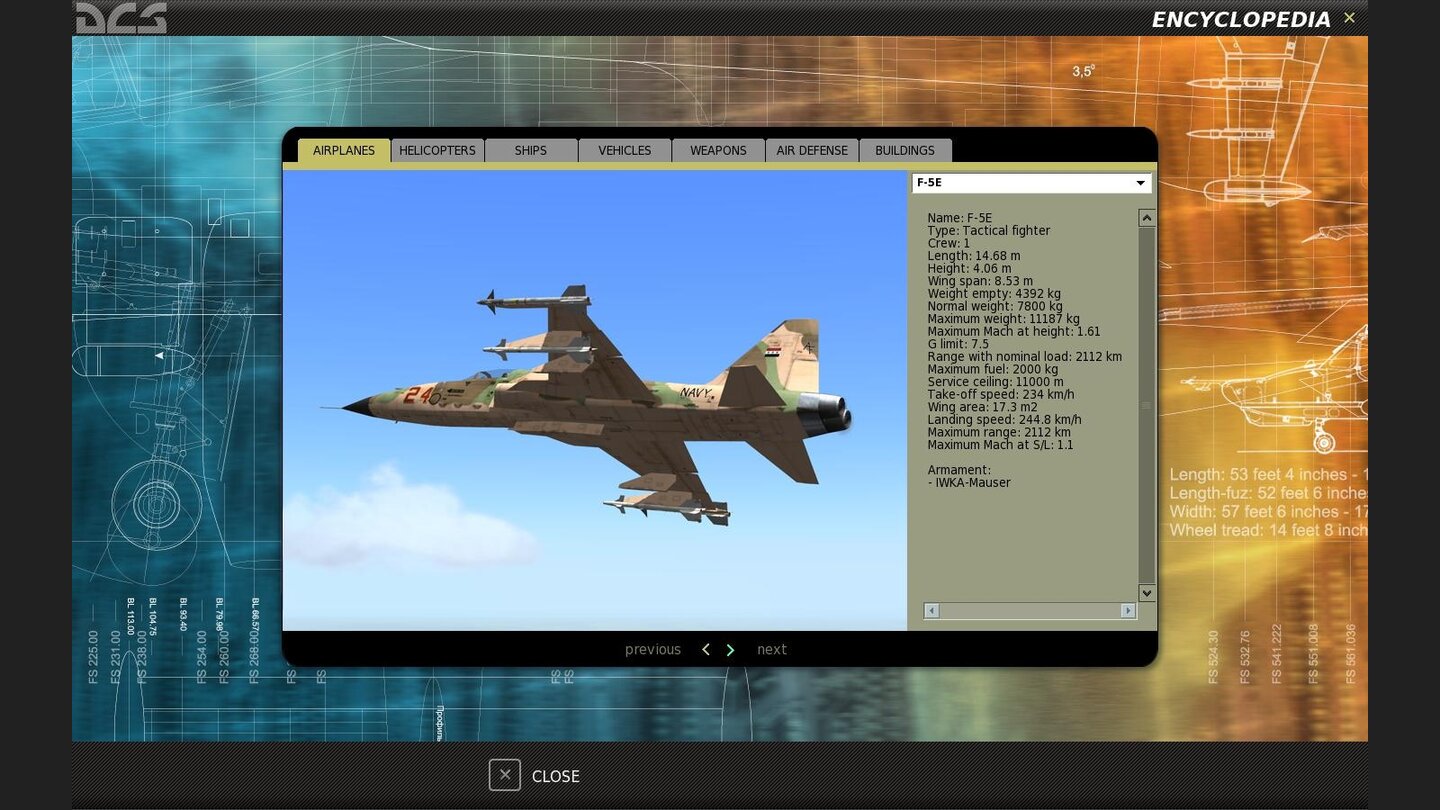Viewport: 1440px width, 810px height.
Task: Click the 'previous' text link
Action: point(653,650)
